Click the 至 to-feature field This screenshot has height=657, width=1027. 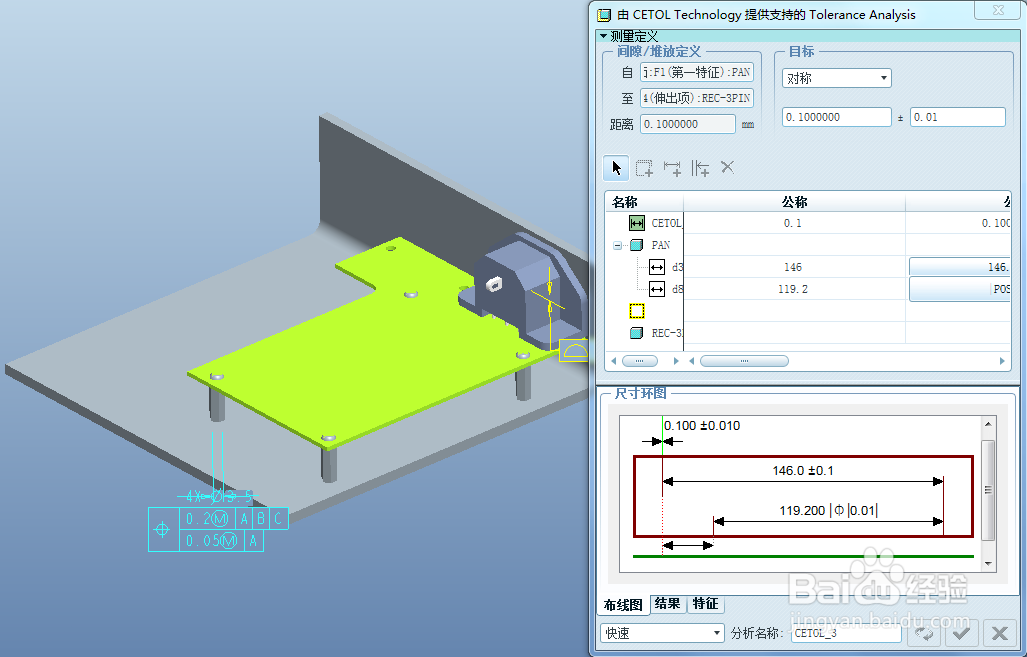[697, 98]
